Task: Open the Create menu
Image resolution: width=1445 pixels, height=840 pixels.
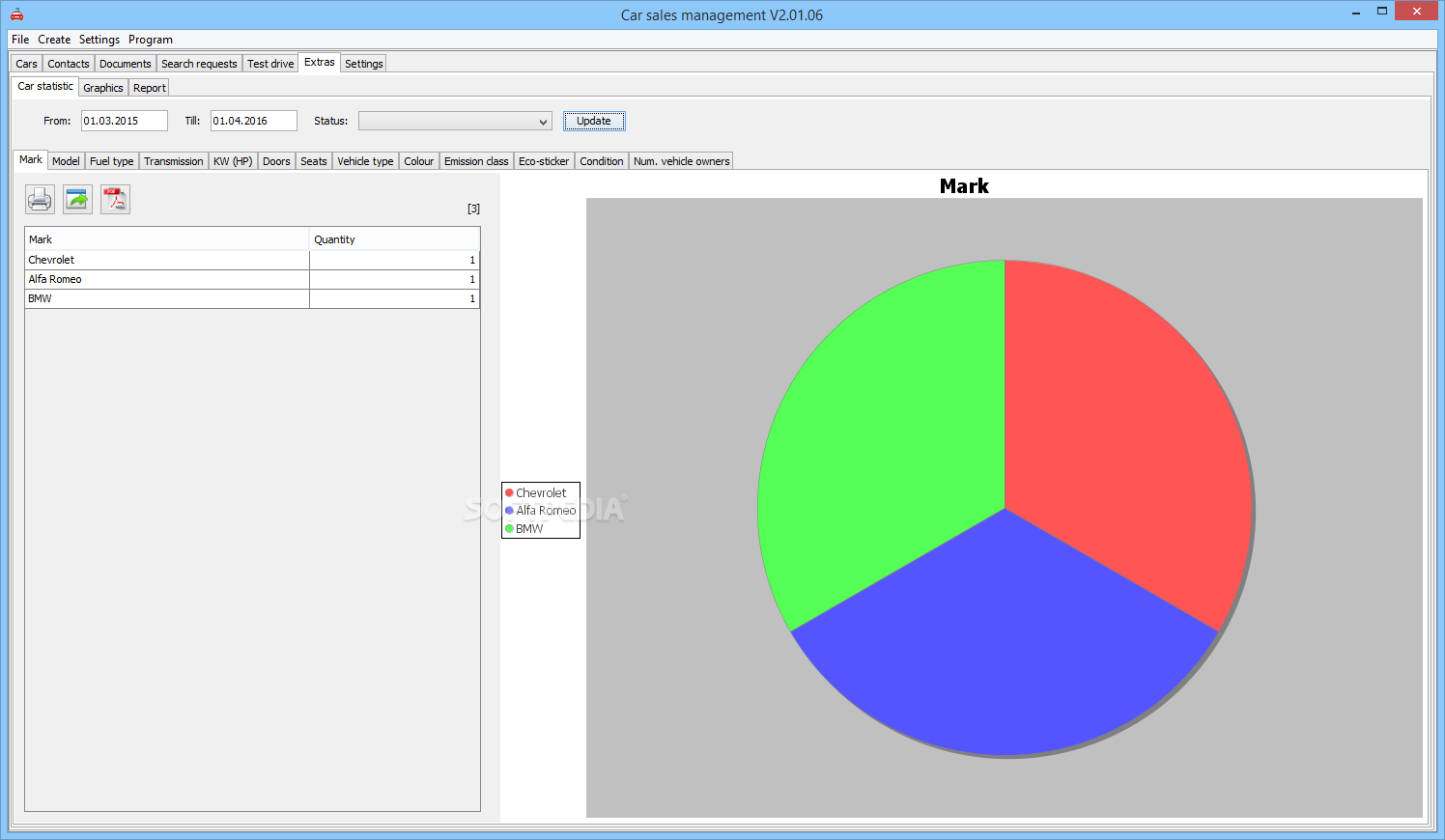Action: (54, 40)
